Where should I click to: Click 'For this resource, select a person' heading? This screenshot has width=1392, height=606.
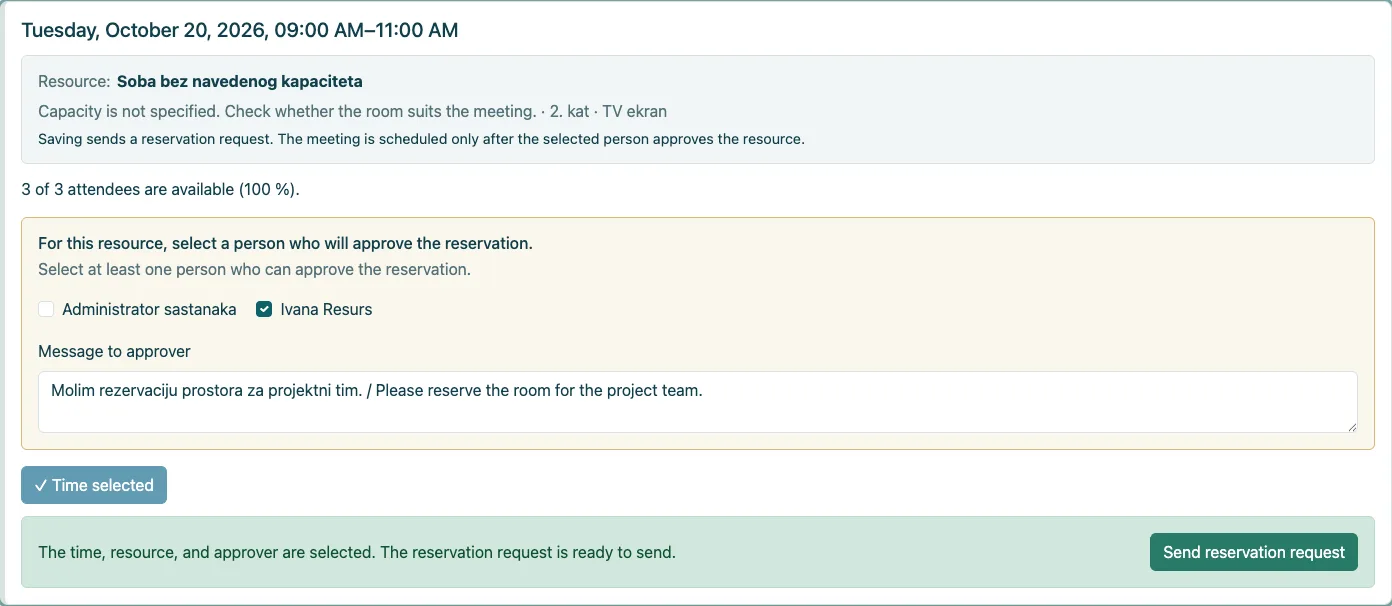[x=285, y=243]
